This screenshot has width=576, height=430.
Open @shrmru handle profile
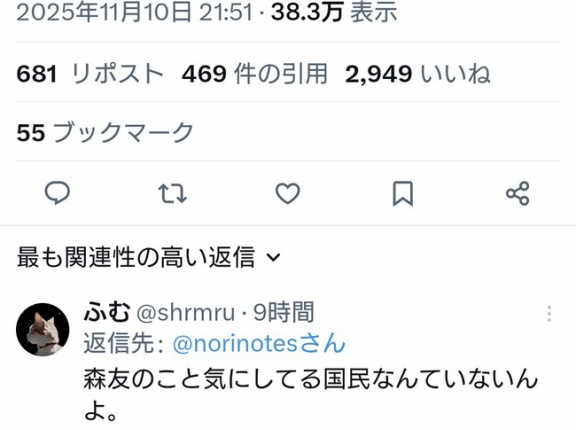click(x=186, y=313)
